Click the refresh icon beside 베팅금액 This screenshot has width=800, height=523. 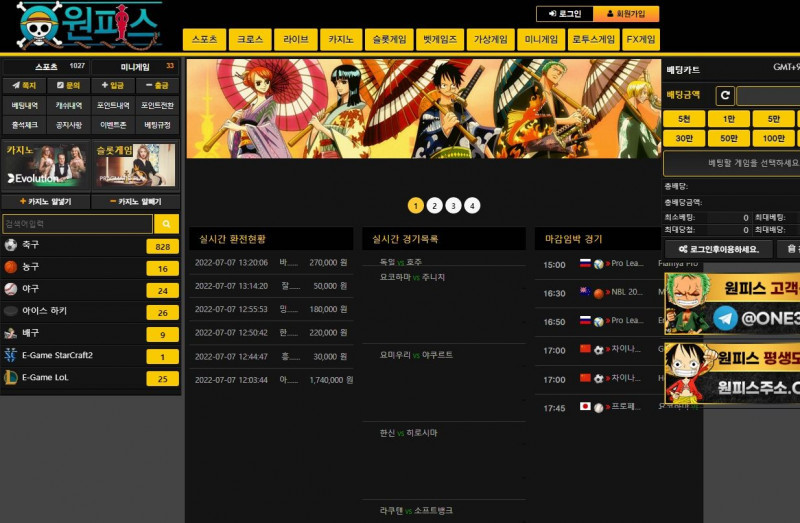pyautogui.click(x=725, y=96)
